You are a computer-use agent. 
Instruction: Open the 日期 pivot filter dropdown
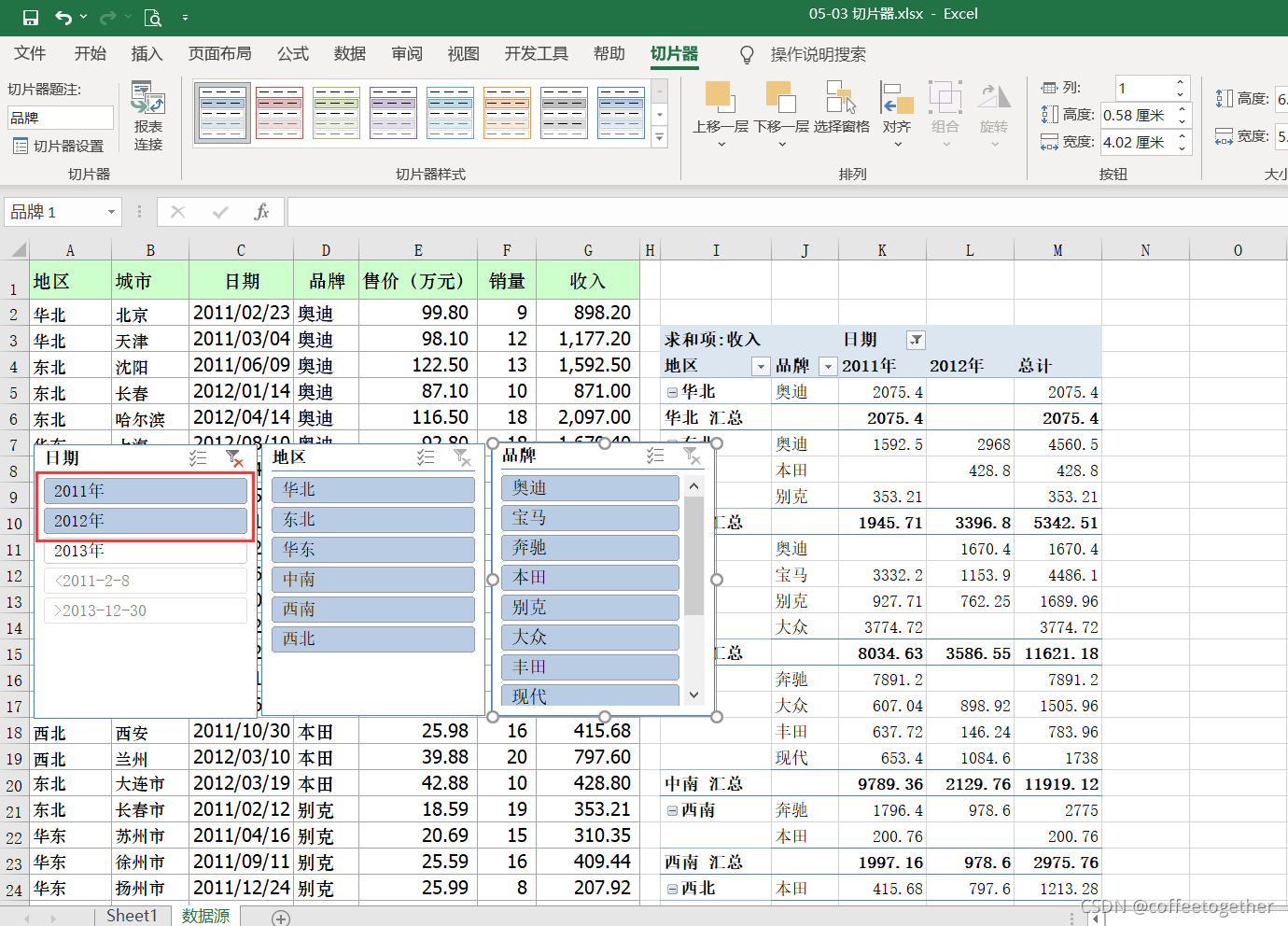tap(917, 340)
